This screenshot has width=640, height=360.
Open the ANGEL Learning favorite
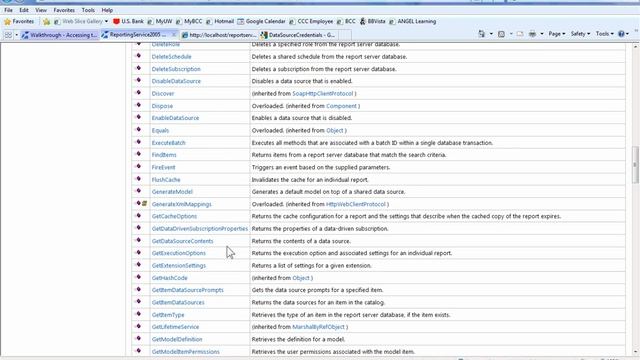coord(412,21)
